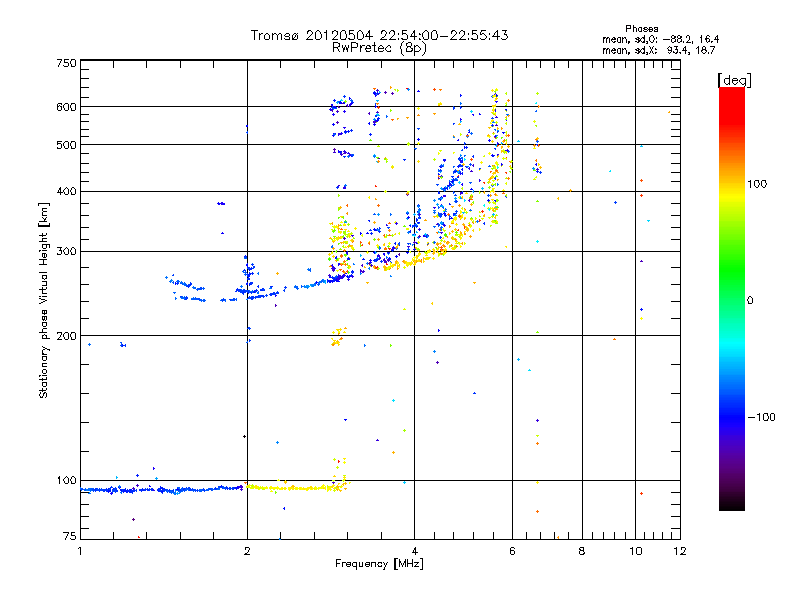Click the x-axis tick label '6'

tap(513, 551)
